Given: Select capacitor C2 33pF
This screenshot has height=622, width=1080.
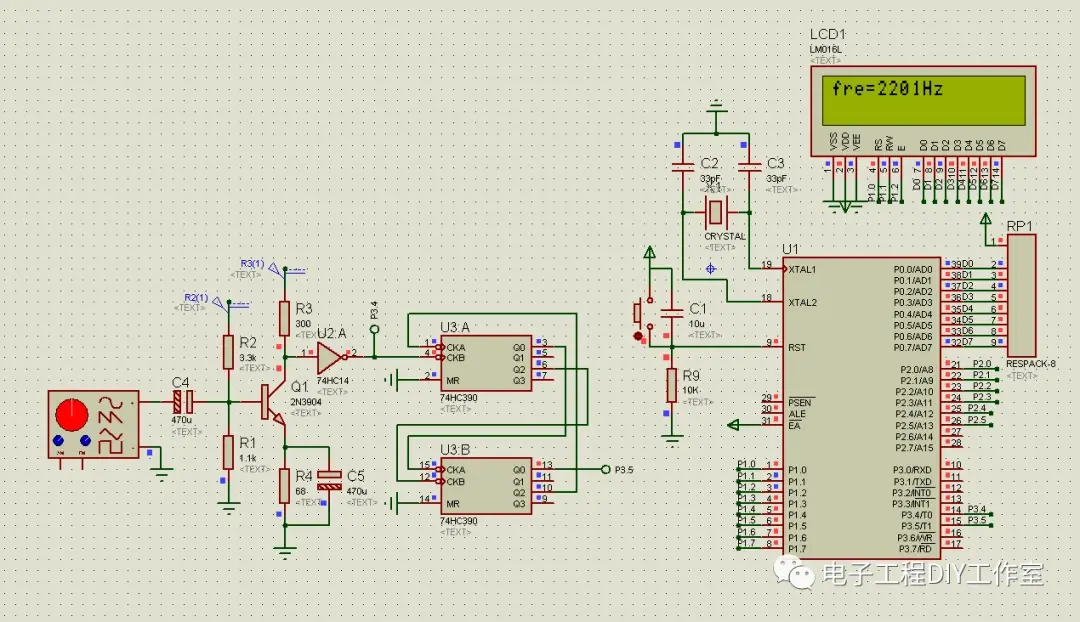Looking at the screenshot, I should click(x=683, y=166).
